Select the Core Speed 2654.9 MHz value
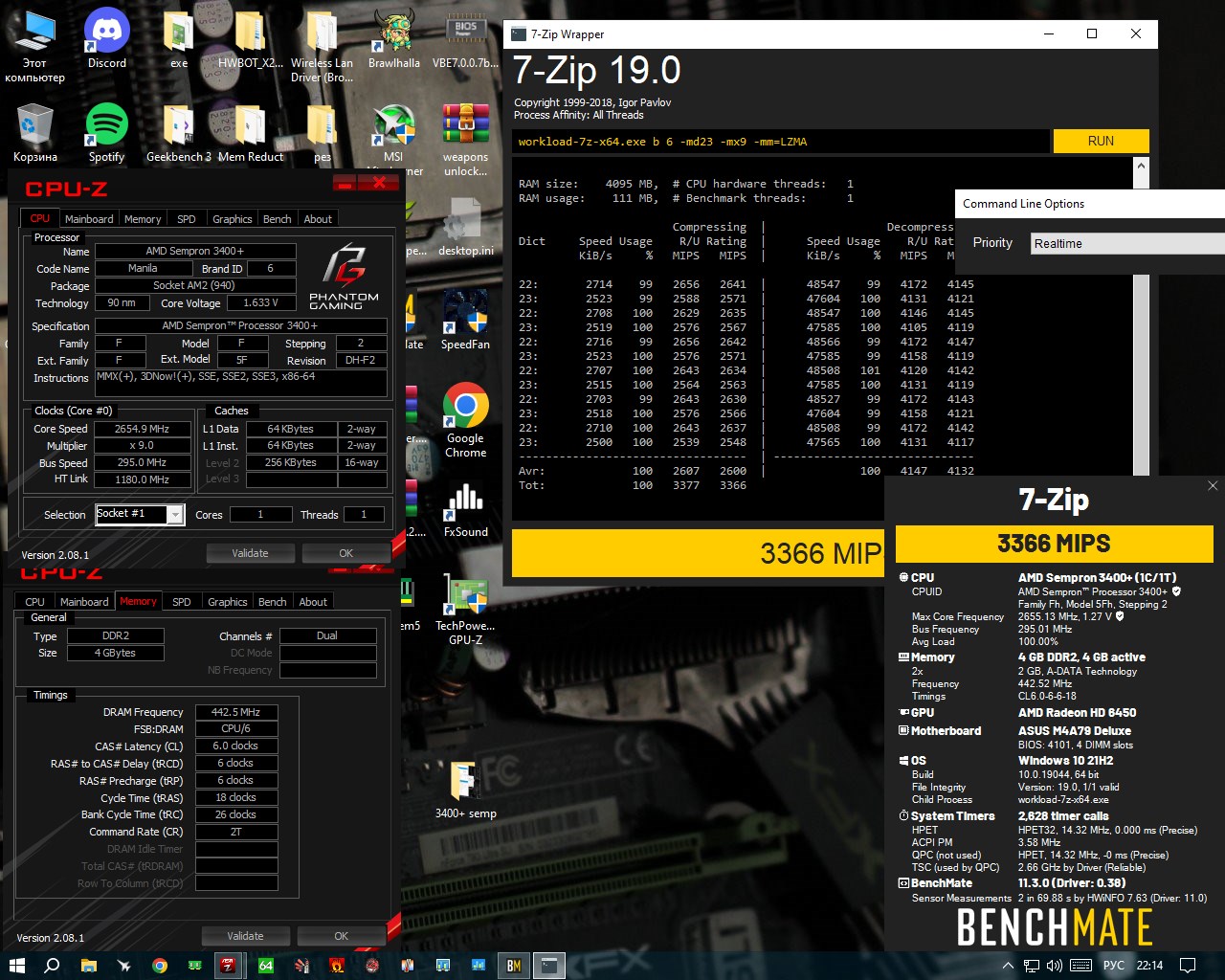 click(x=142, y=429)
